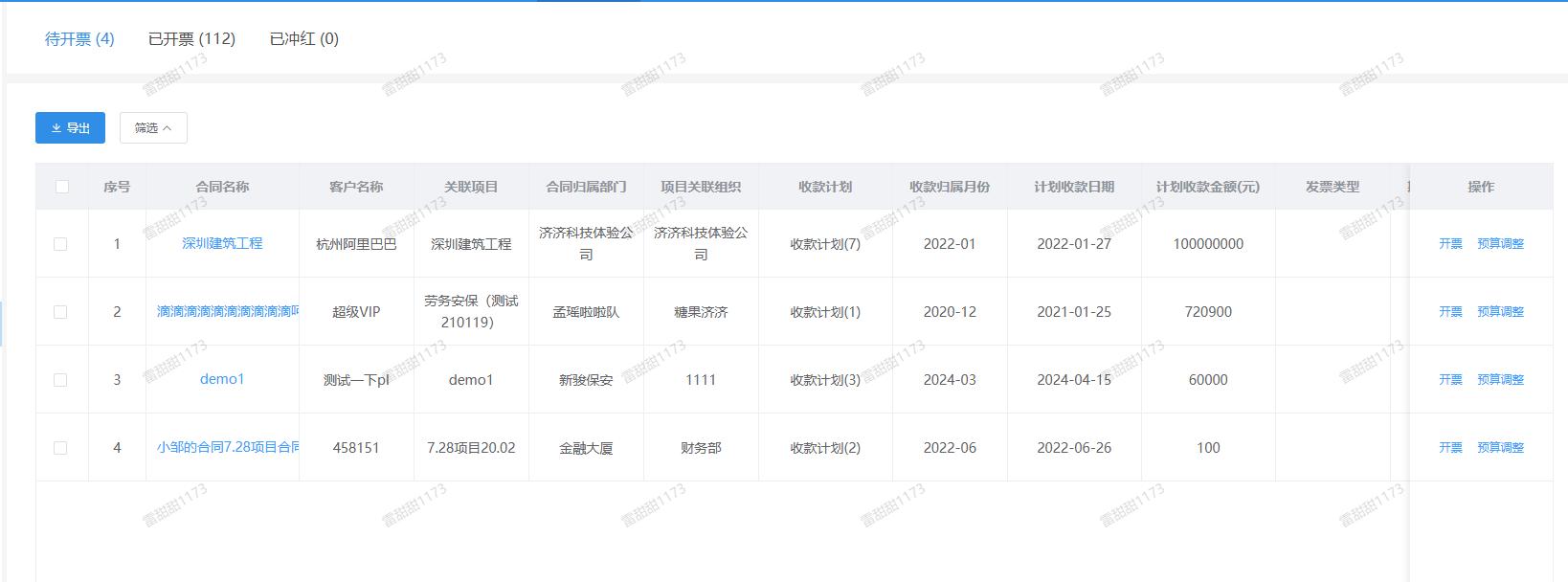
Task: Check the checkbox for row 1 深圳建筑工程
Action: [x=60, y=244]
